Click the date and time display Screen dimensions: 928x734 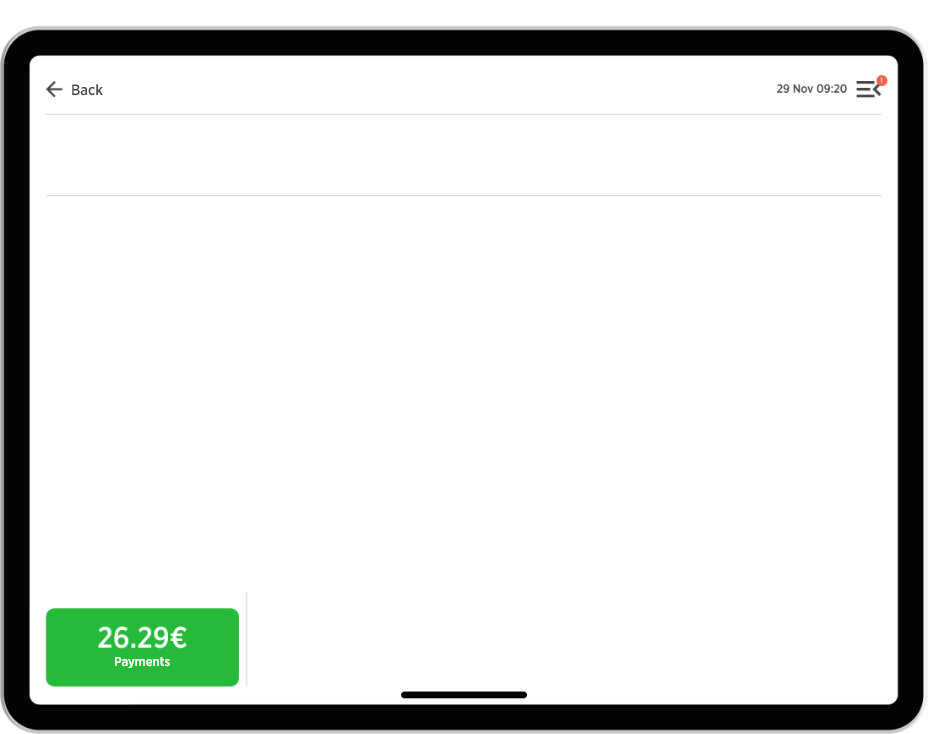(811, 89)
